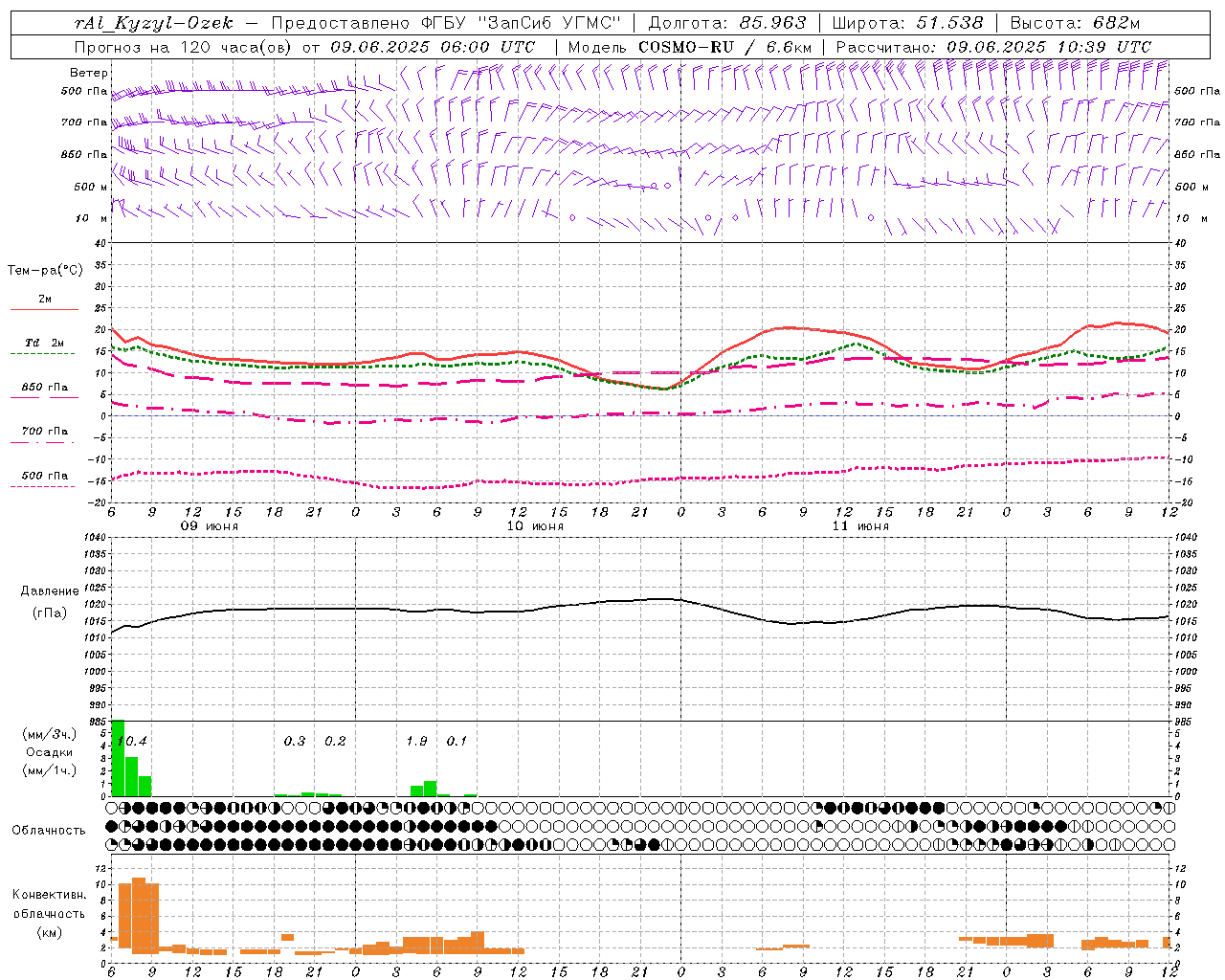Click the 10.4 precipitation total
Viewport: 1225px width, 980px height.
tap(131, 742)
